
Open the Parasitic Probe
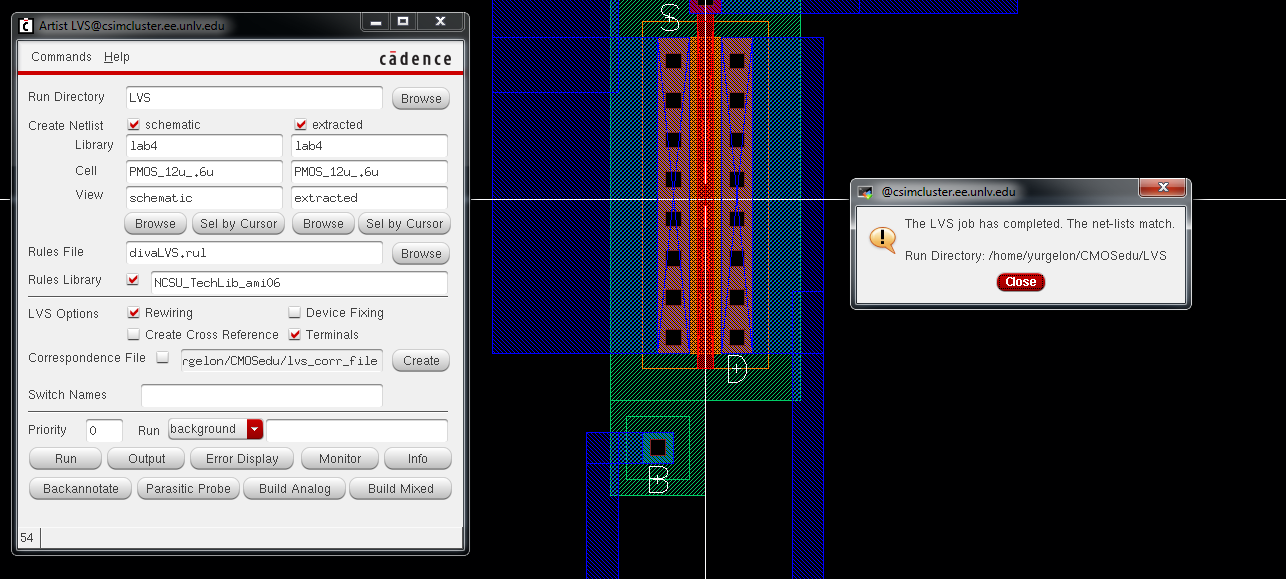tap(189, 489)
